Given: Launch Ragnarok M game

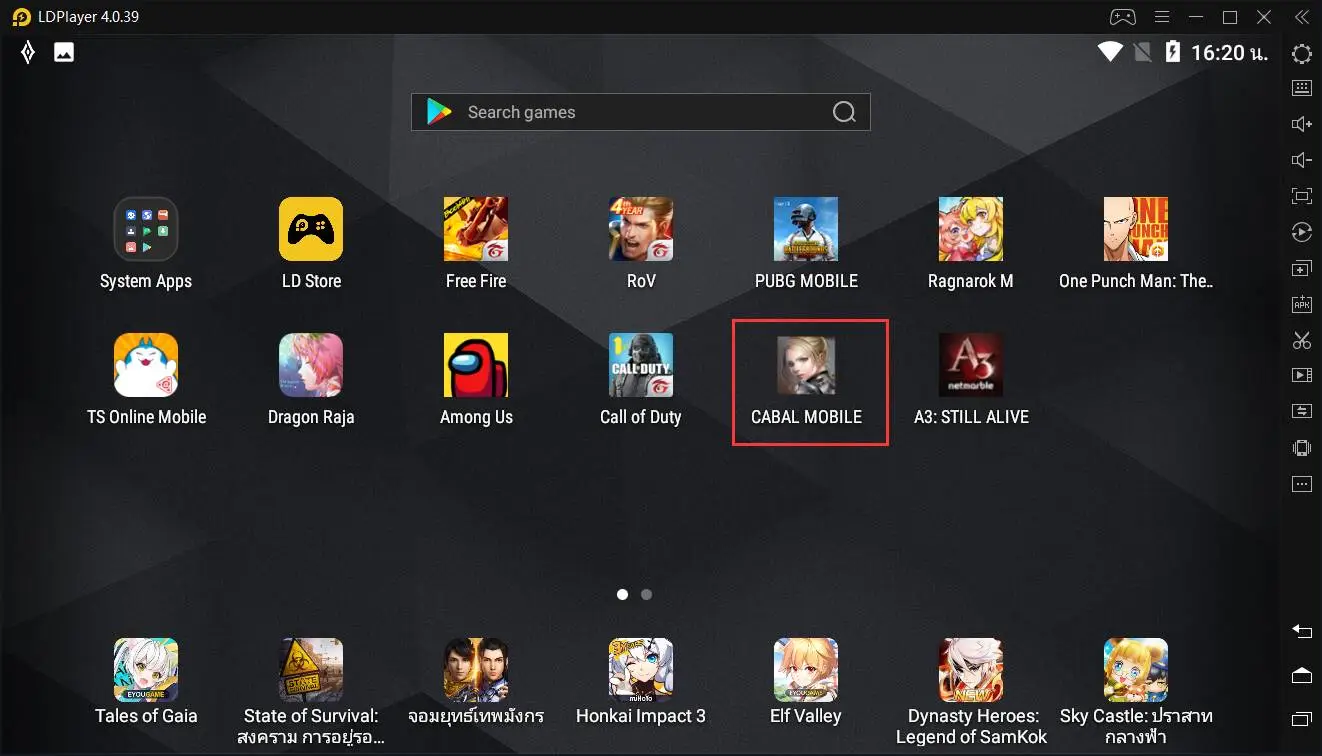Looking at the screenshot, I should pos(971,229).
